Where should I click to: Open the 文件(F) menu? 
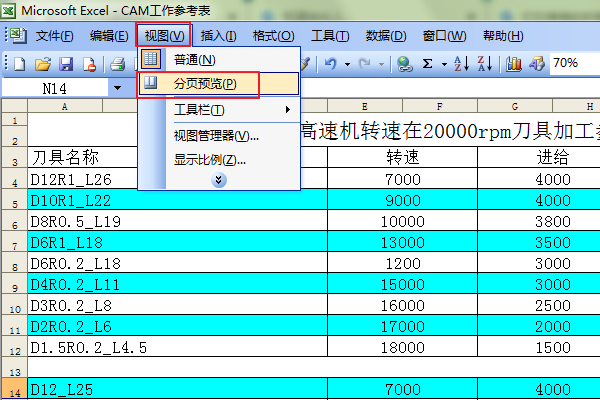pos(54,36)
